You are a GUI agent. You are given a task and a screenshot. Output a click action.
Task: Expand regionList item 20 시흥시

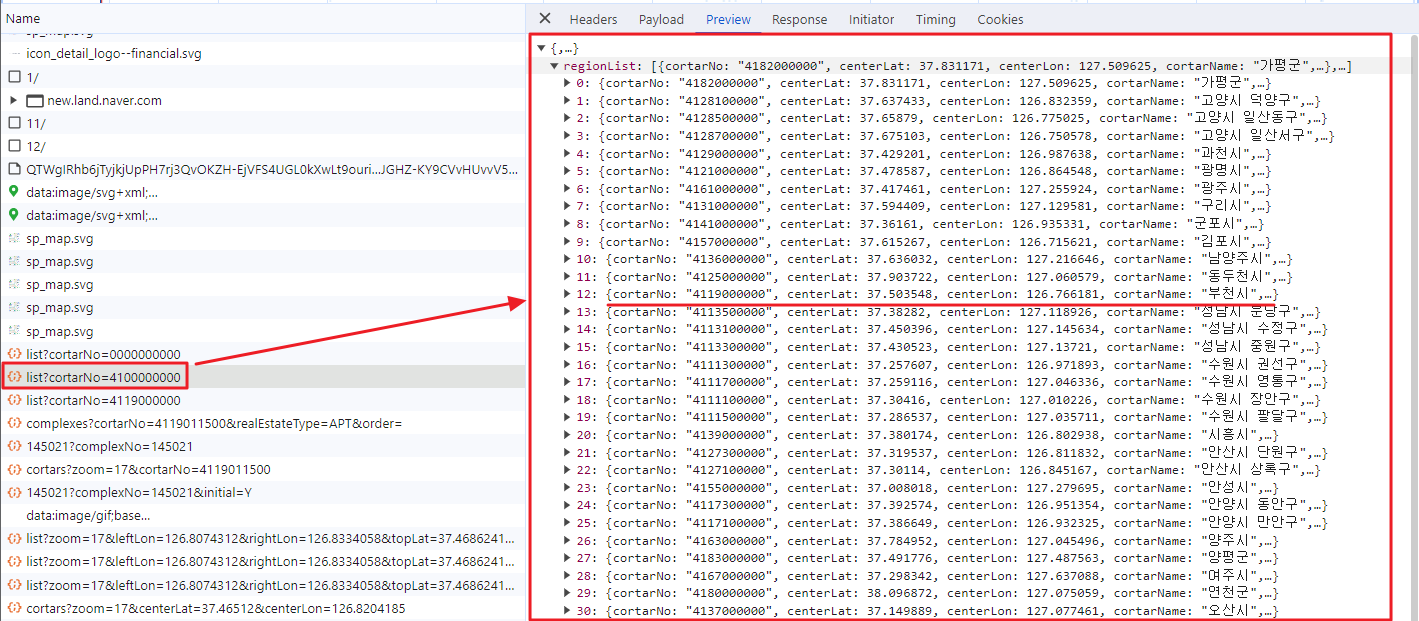click(x=568, y=435)
